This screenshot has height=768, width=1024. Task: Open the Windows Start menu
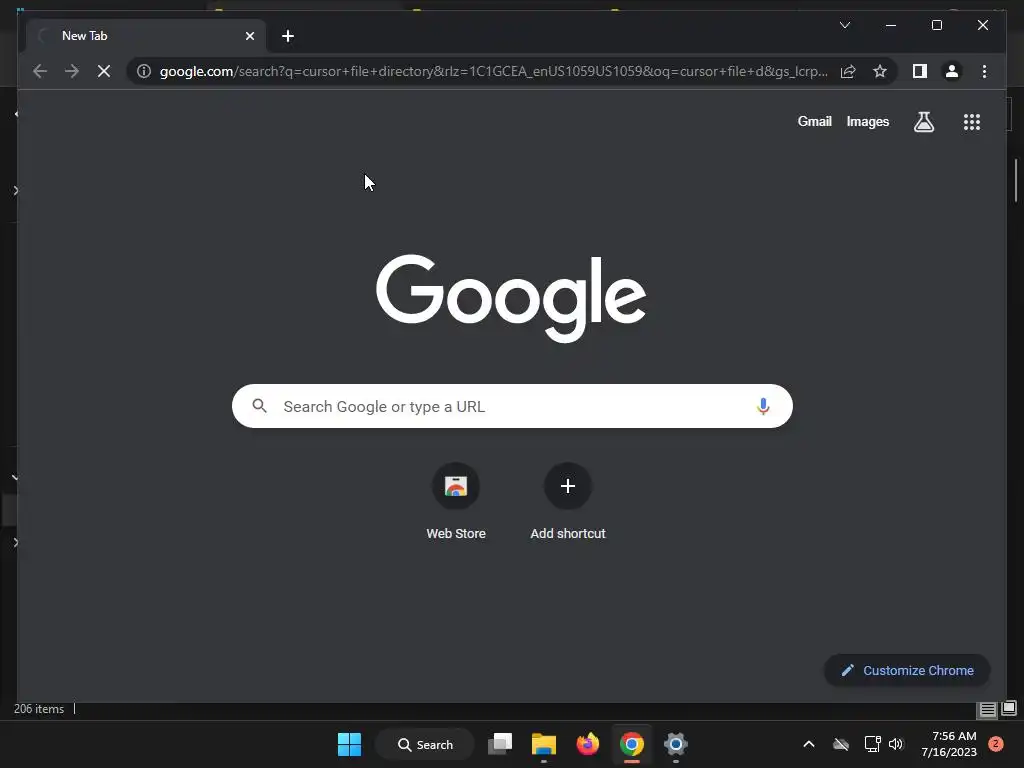[349, 744]
